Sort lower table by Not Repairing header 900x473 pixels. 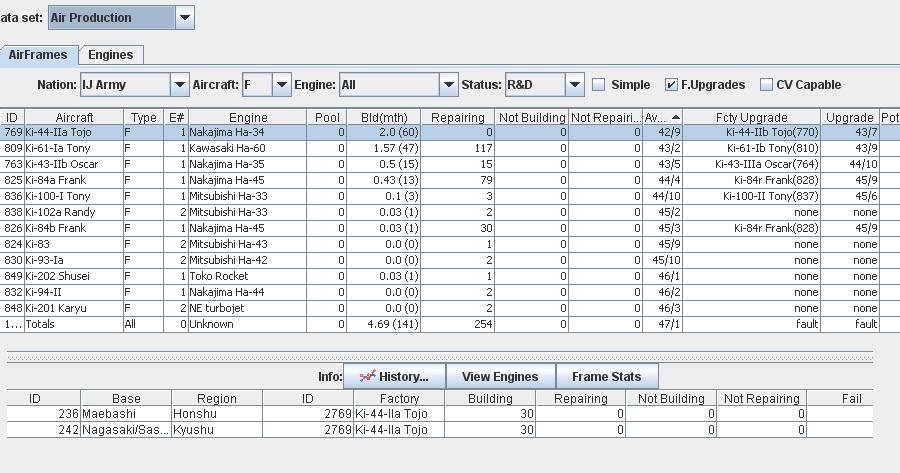point(762,398)
